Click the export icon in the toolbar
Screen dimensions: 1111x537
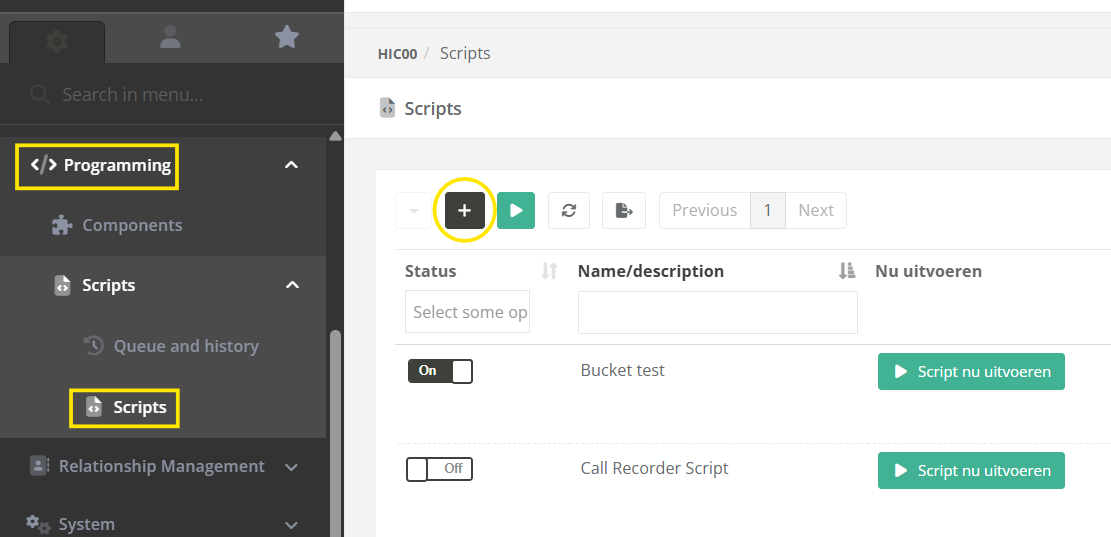coord(624,211)
